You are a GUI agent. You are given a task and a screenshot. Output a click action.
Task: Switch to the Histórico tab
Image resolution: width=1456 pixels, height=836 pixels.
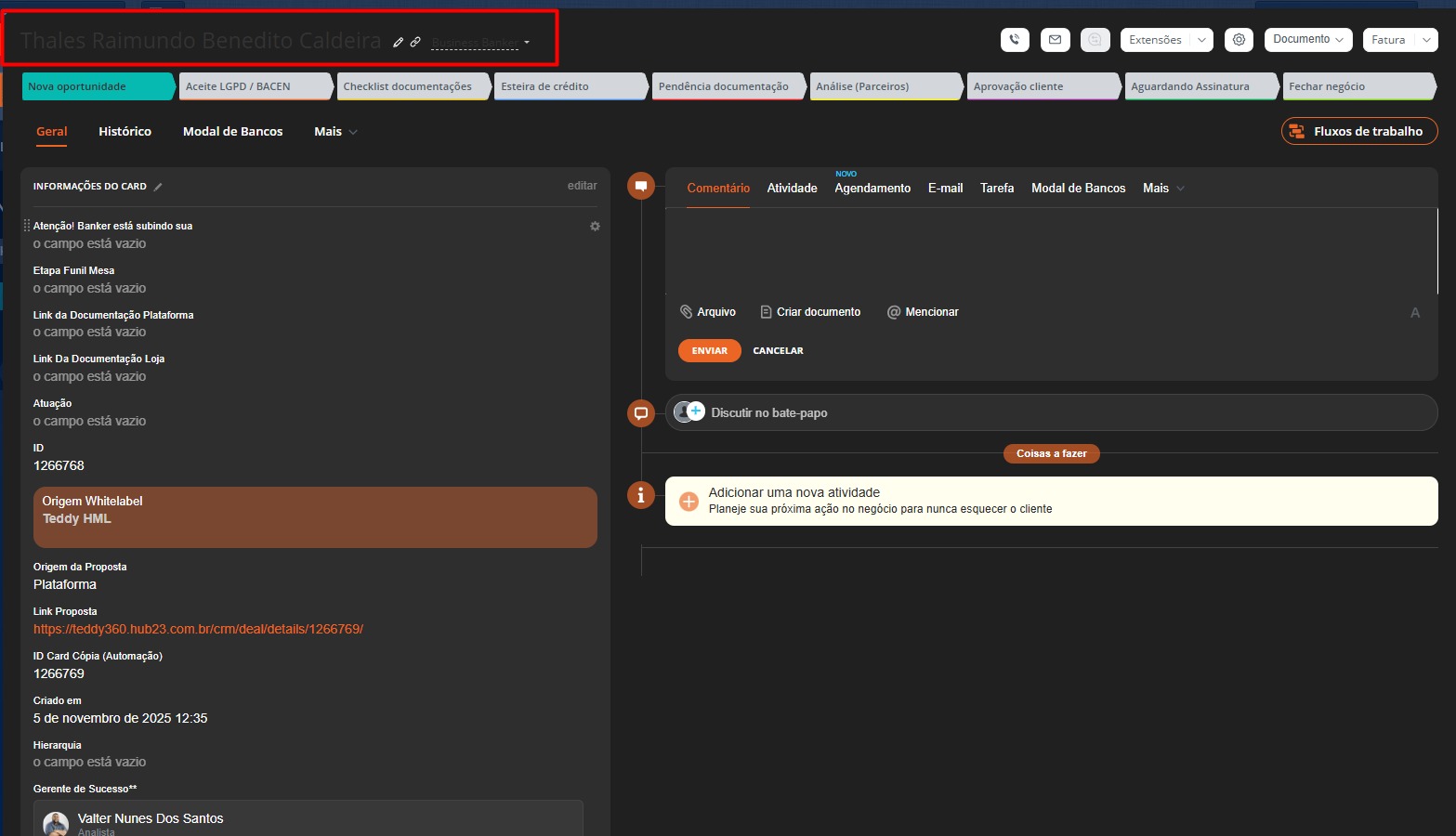[125, 132]
